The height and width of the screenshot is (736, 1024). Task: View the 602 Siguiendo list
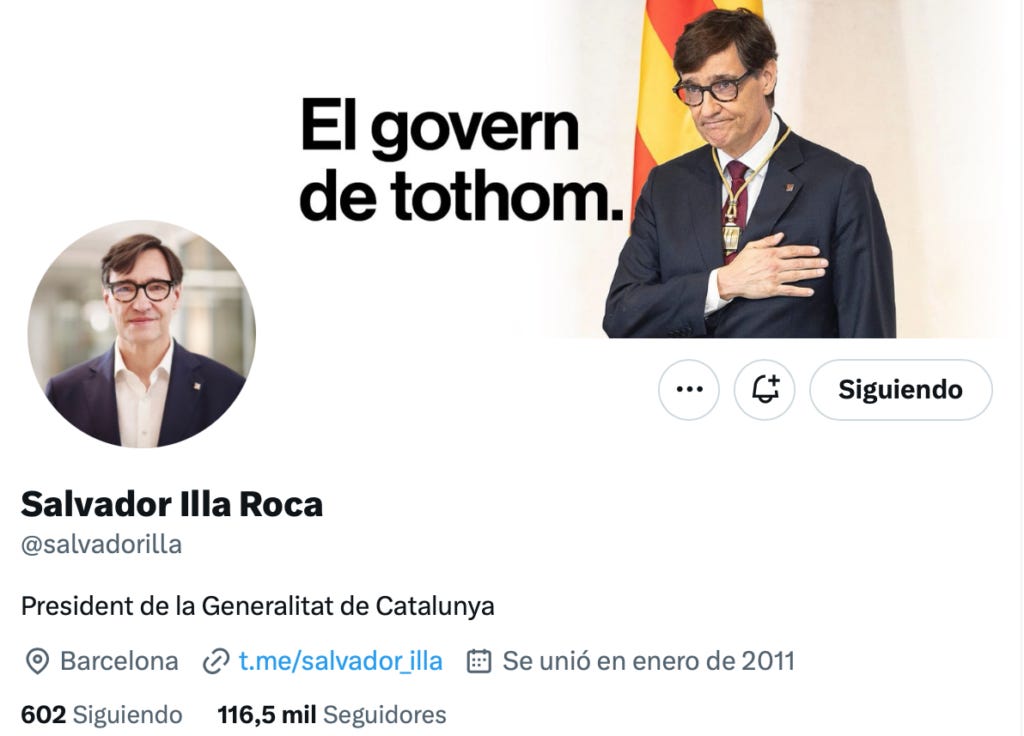coord(101,714)
